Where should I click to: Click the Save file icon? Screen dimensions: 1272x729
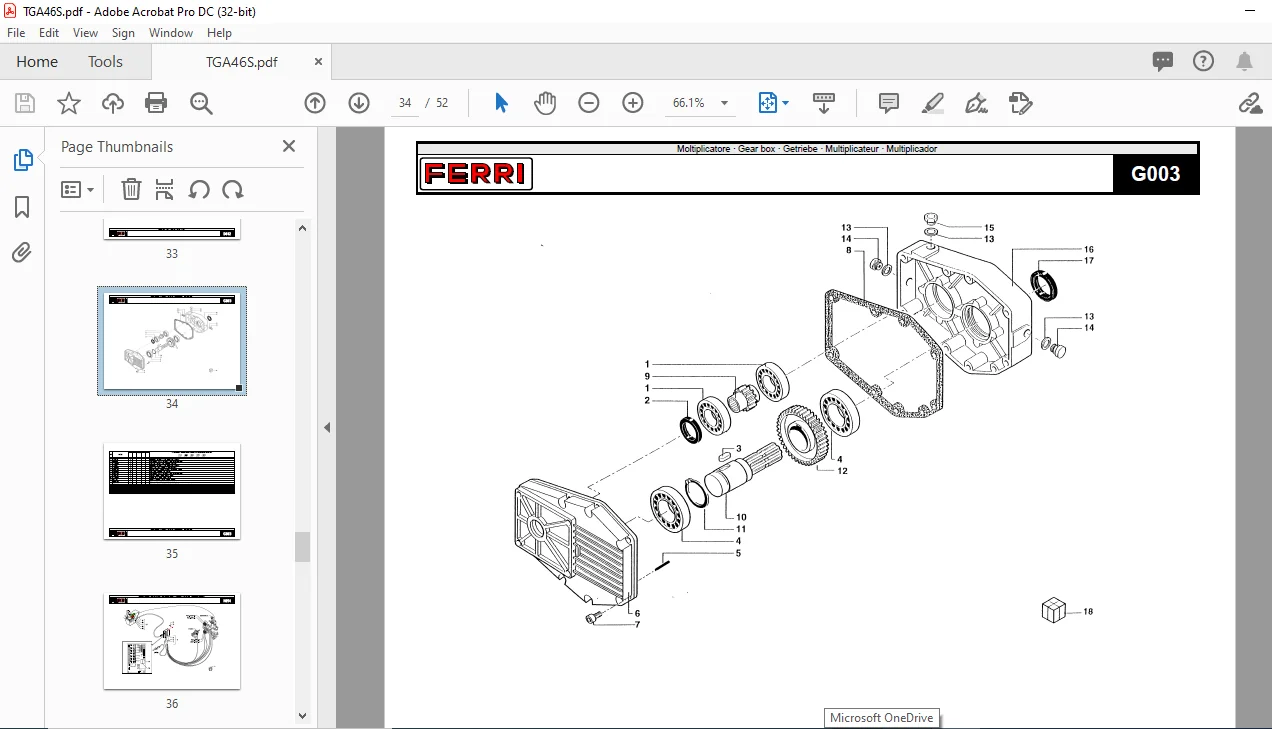click(25, 103)
